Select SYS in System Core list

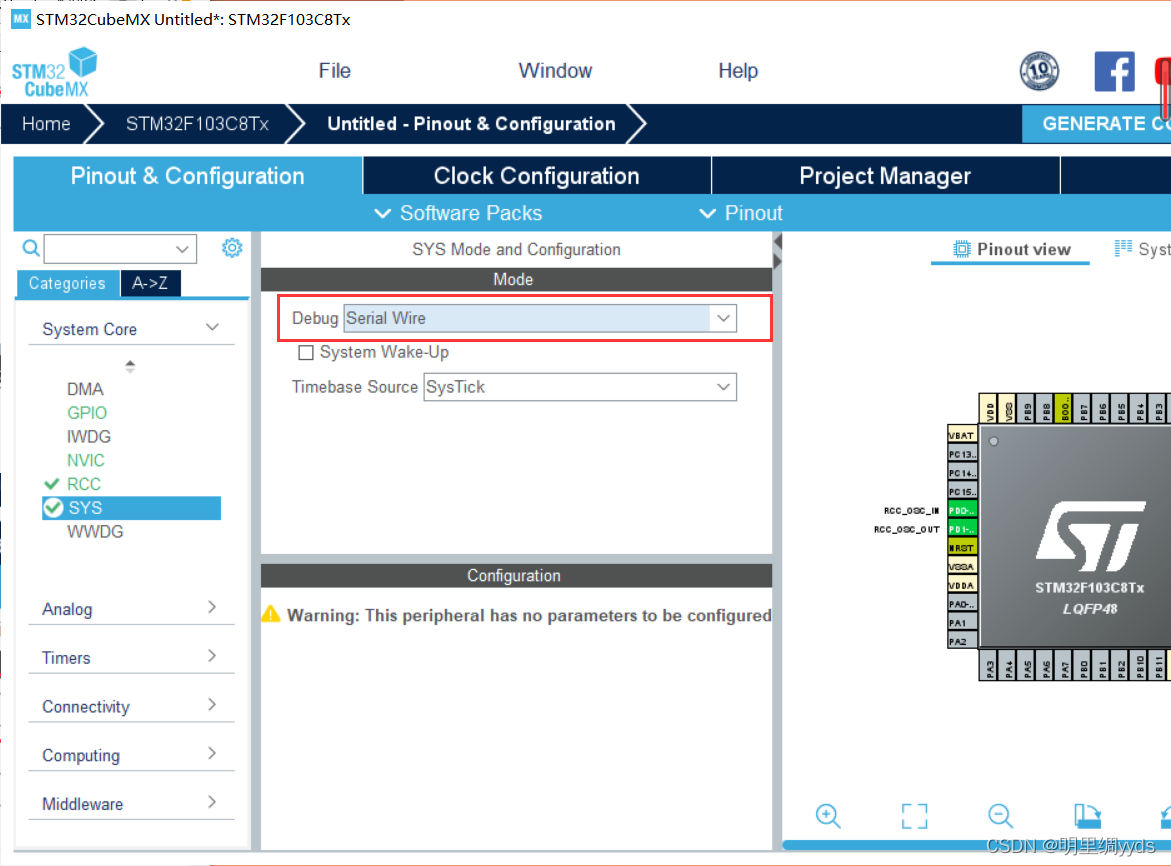(x=131, y=508)
